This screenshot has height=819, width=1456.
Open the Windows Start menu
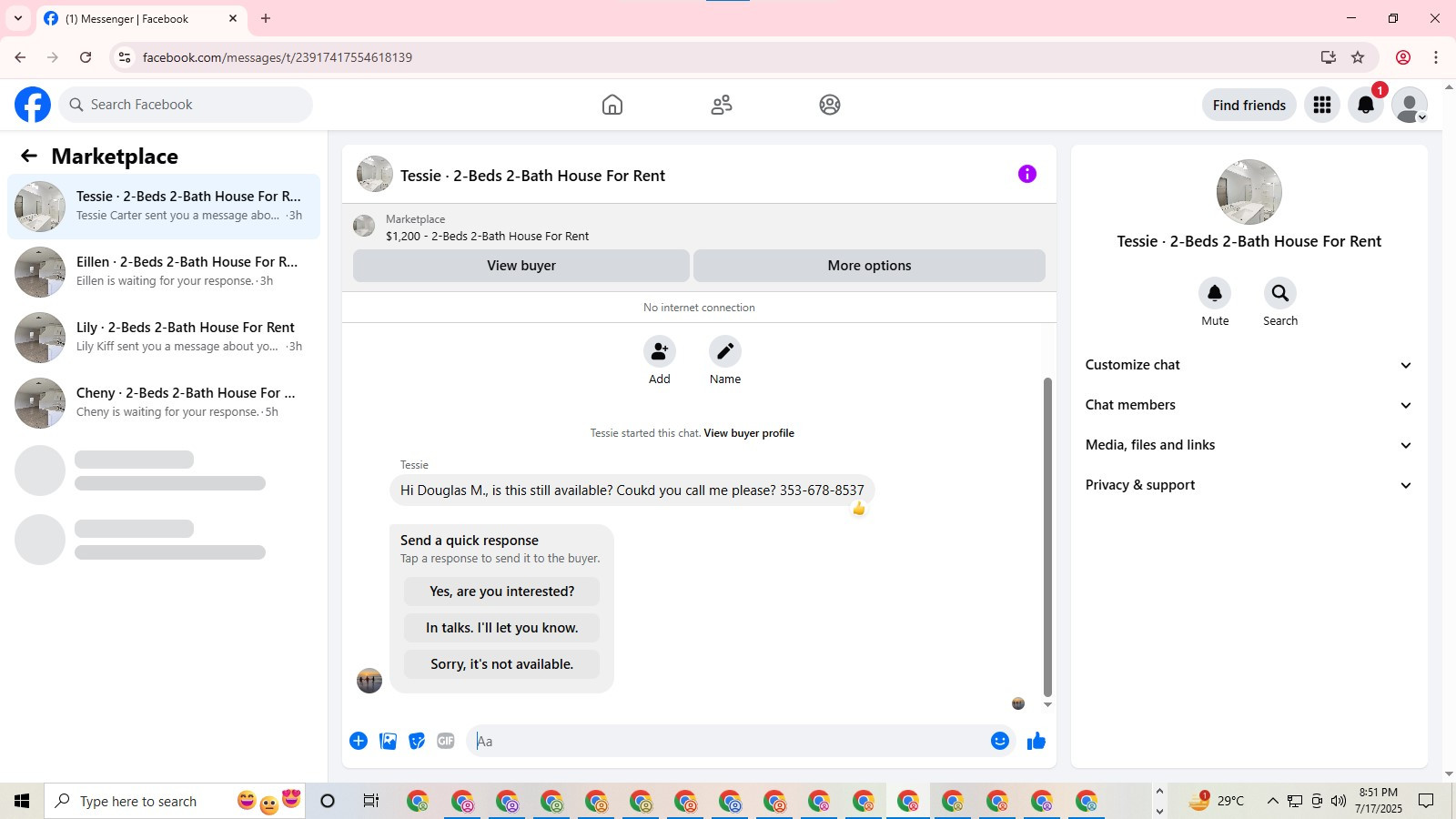pos(22,801)
